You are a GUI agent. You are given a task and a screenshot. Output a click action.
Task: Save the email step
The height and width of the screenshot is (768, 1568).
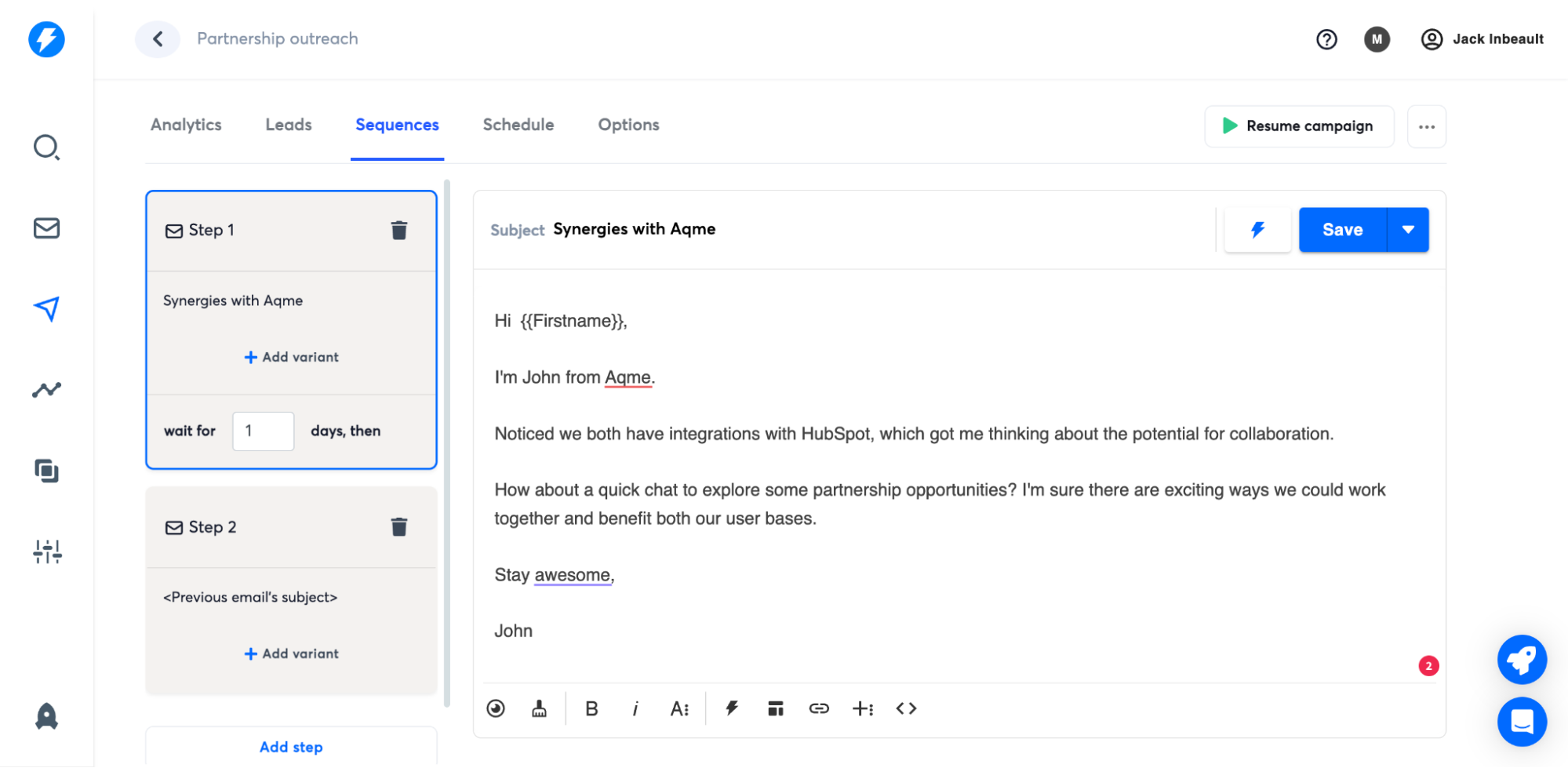(1343, 230)
